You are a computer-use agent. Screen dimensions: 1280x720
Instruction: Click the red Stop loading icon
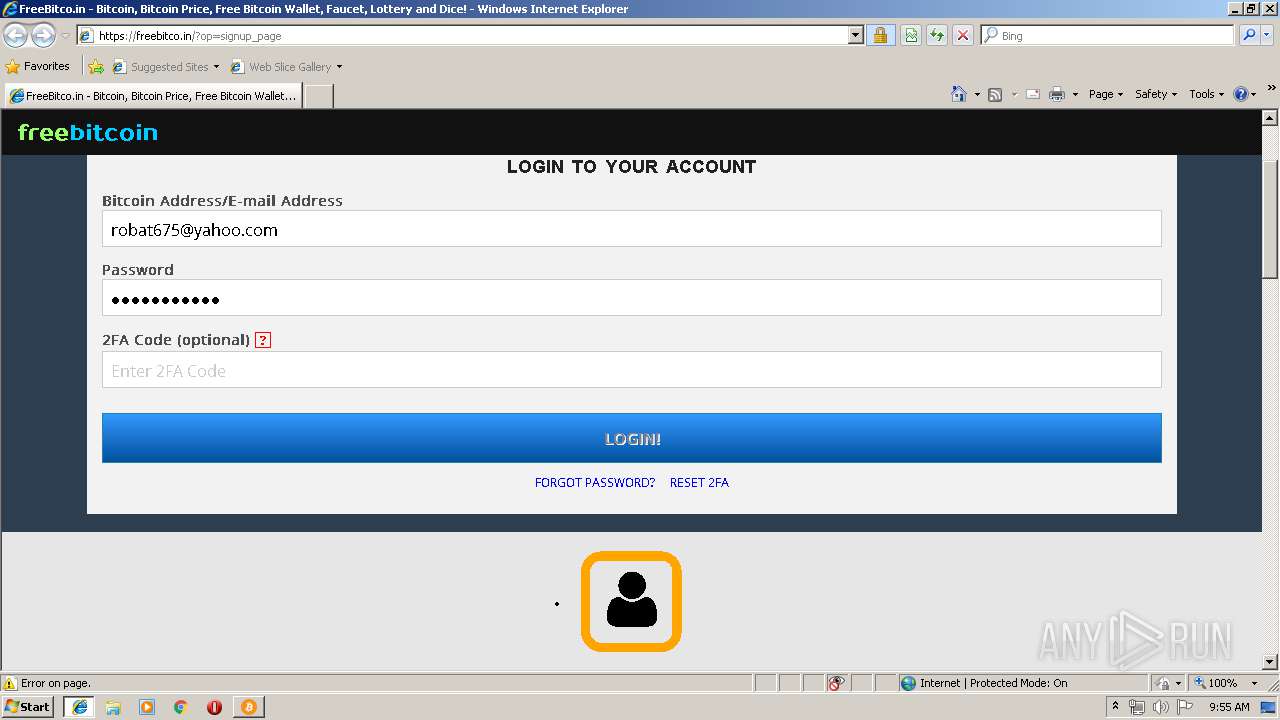tap(963, 36)
